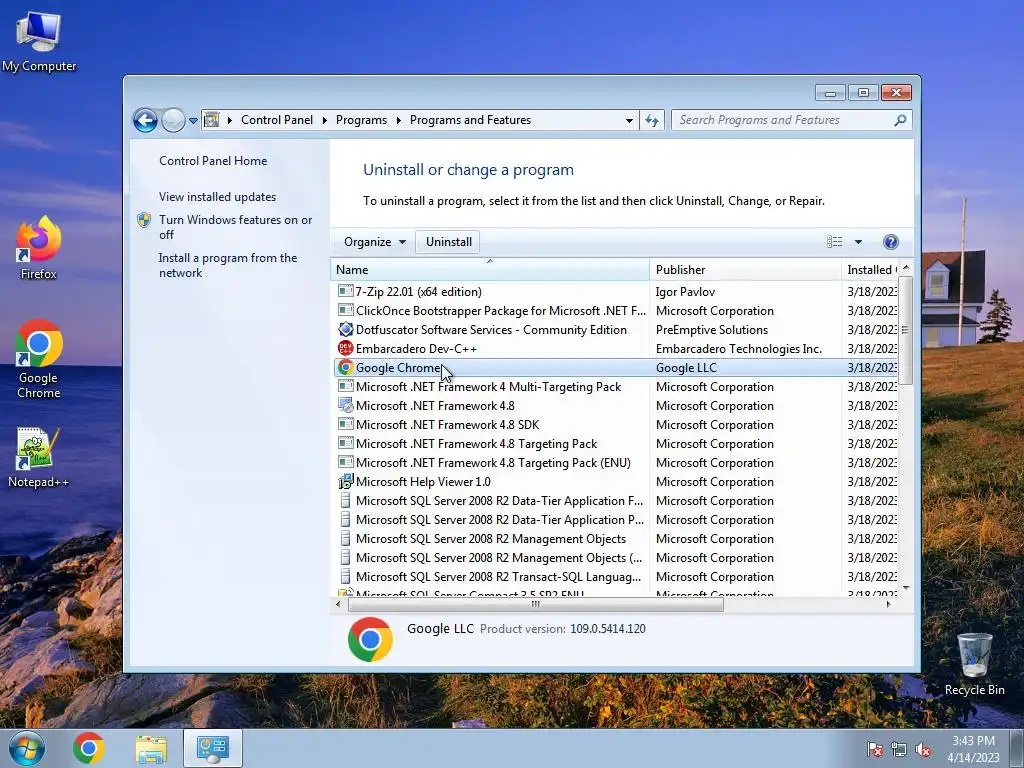Click the Control Panel icon in address bar
1024x768 pixels.
pos(212,120)
